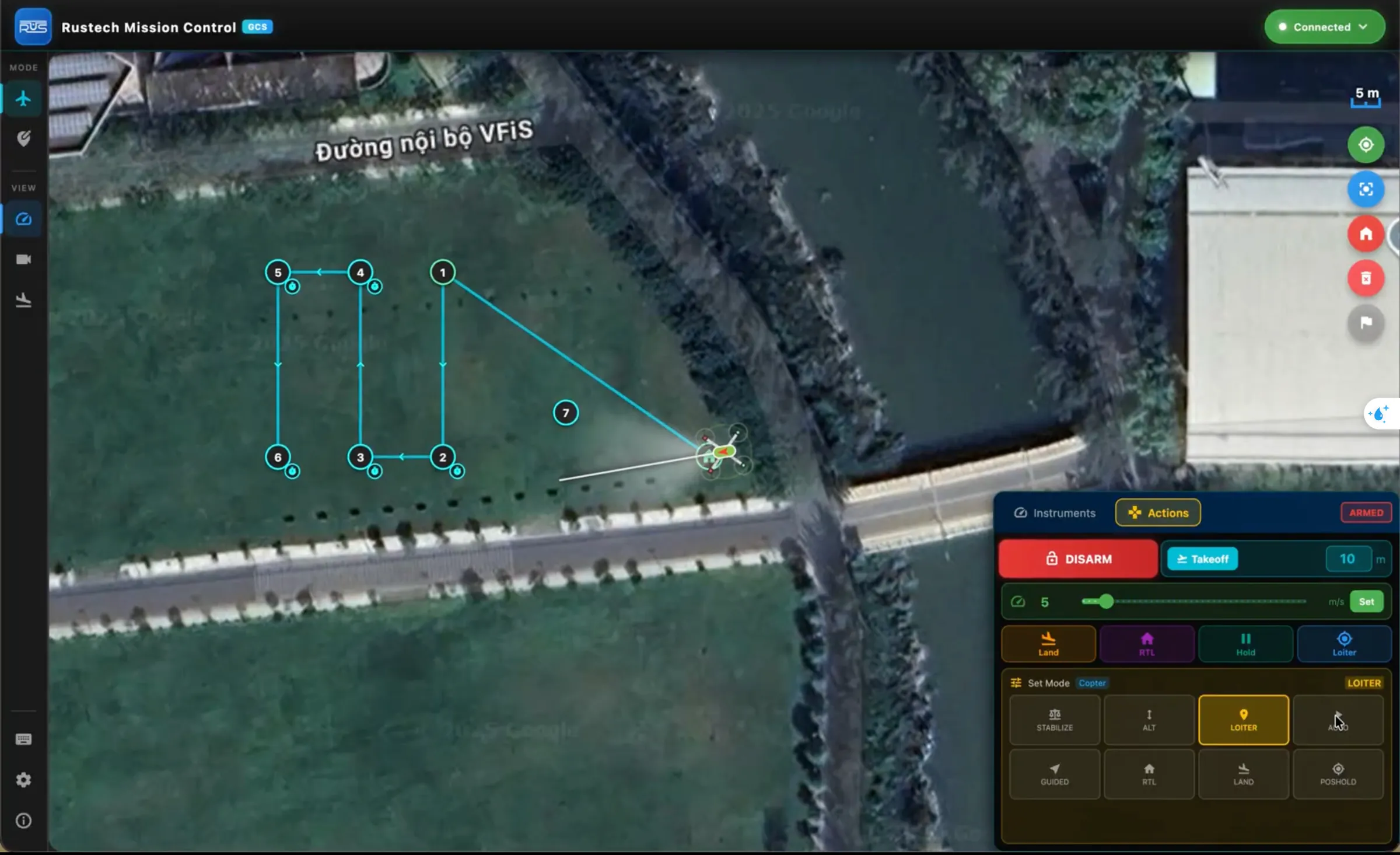Select POSHOLD flight mode
1400x855 pixels.
pos(1338,774)
